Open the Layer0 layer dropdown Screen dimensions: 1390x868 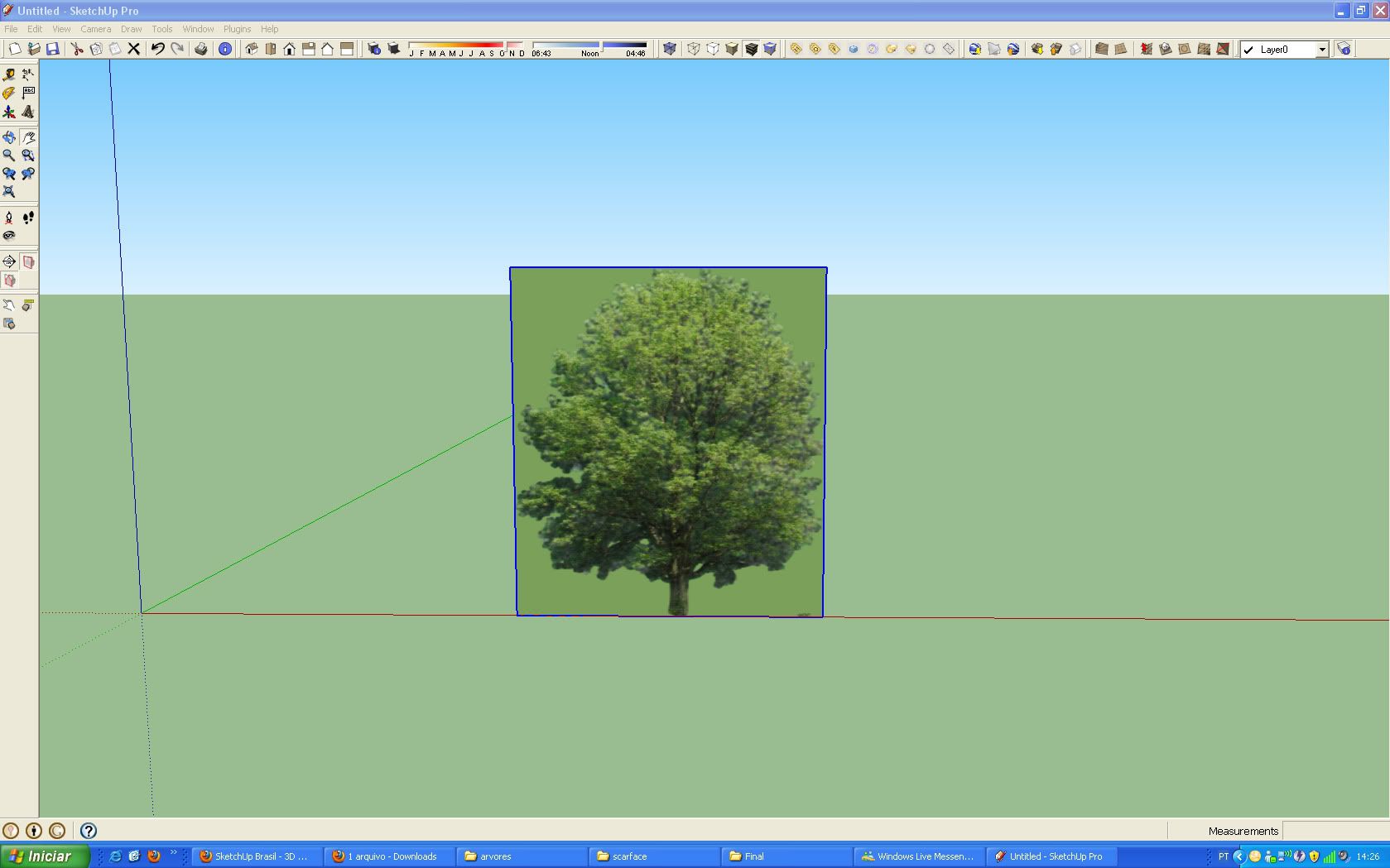(x=1322, y=50)
